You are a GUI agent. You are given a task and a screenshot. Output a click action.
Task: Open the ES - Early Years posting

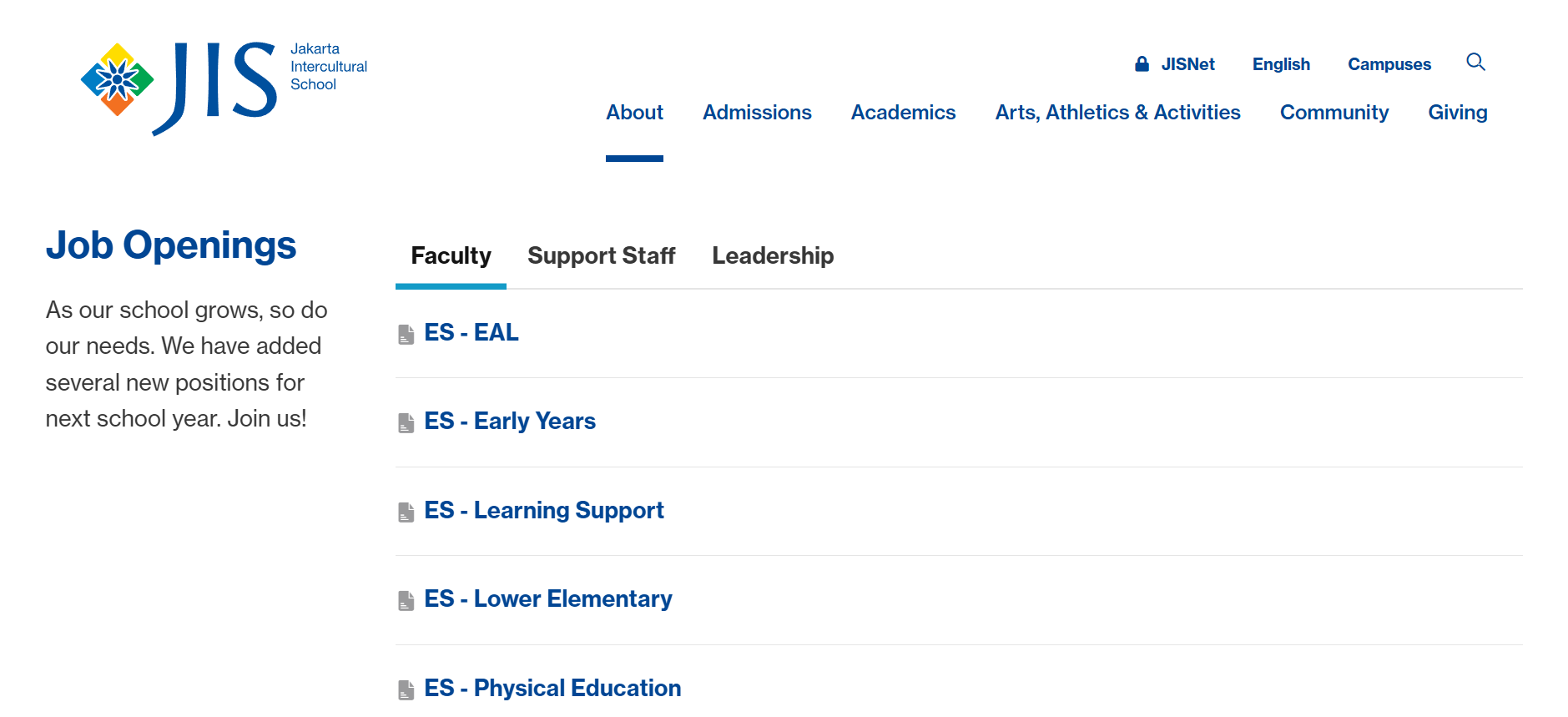tap(534, 421)
